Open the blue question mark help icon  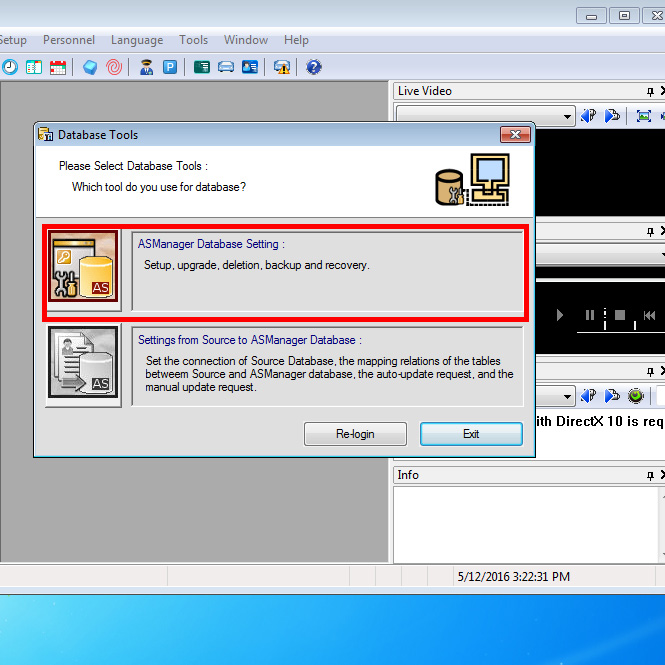pyautogui.click(x=314, y=67)
